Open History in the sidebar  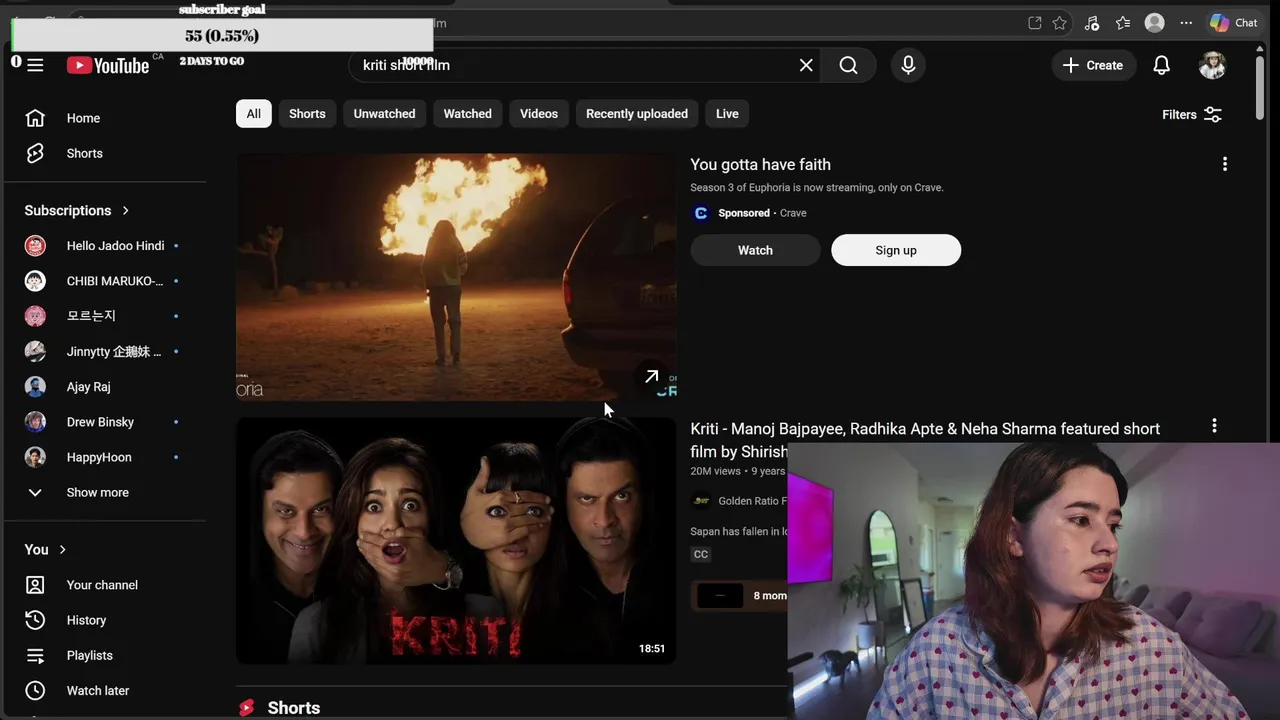click(105, 620)
